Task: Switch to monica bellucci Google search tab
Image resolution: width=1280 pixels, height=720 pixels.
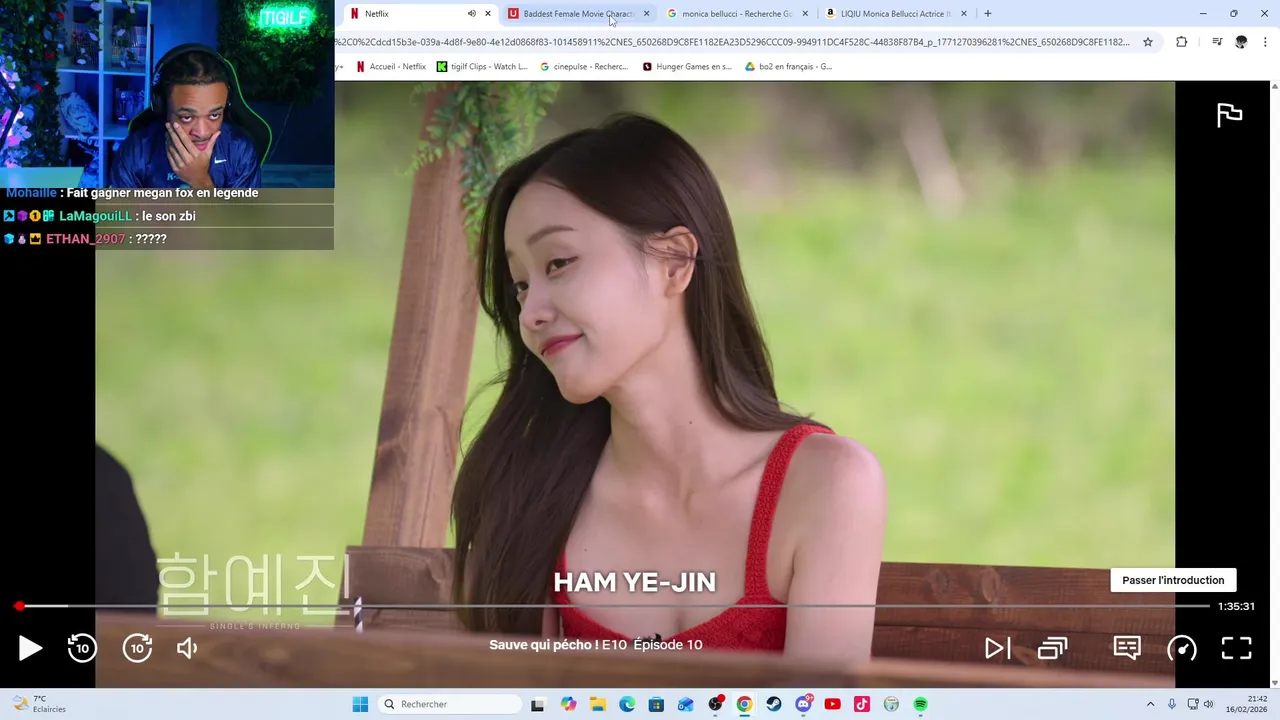Action: click(x=736, y=14)
